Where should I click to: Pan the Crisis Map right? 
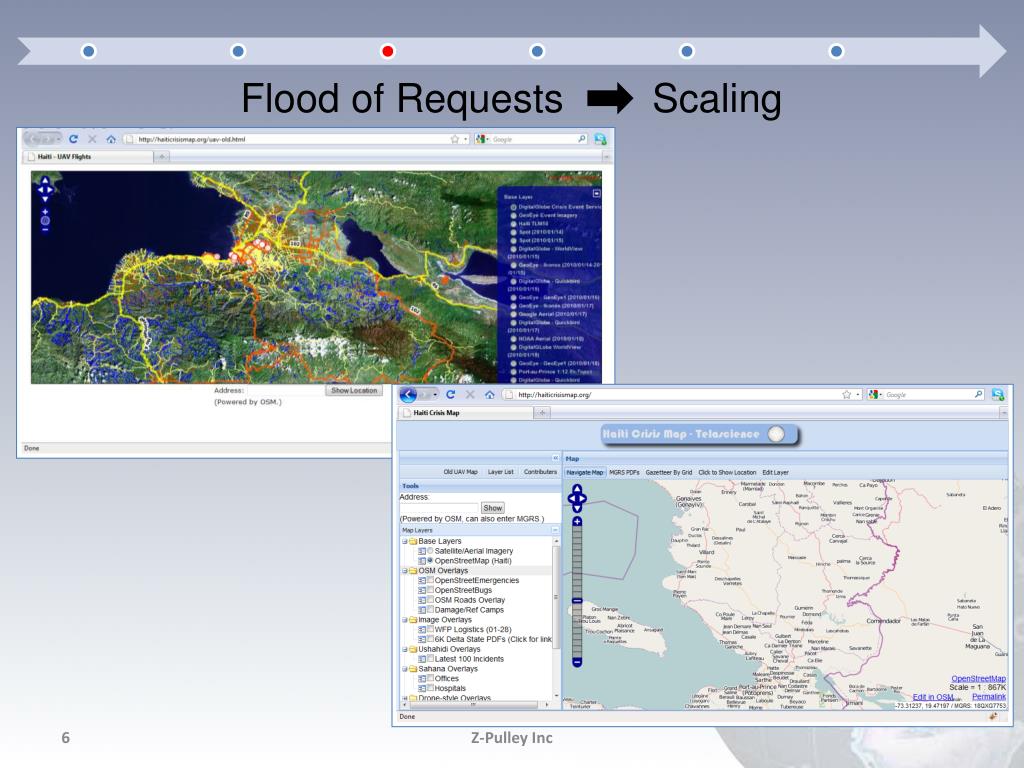click(583, 499)
